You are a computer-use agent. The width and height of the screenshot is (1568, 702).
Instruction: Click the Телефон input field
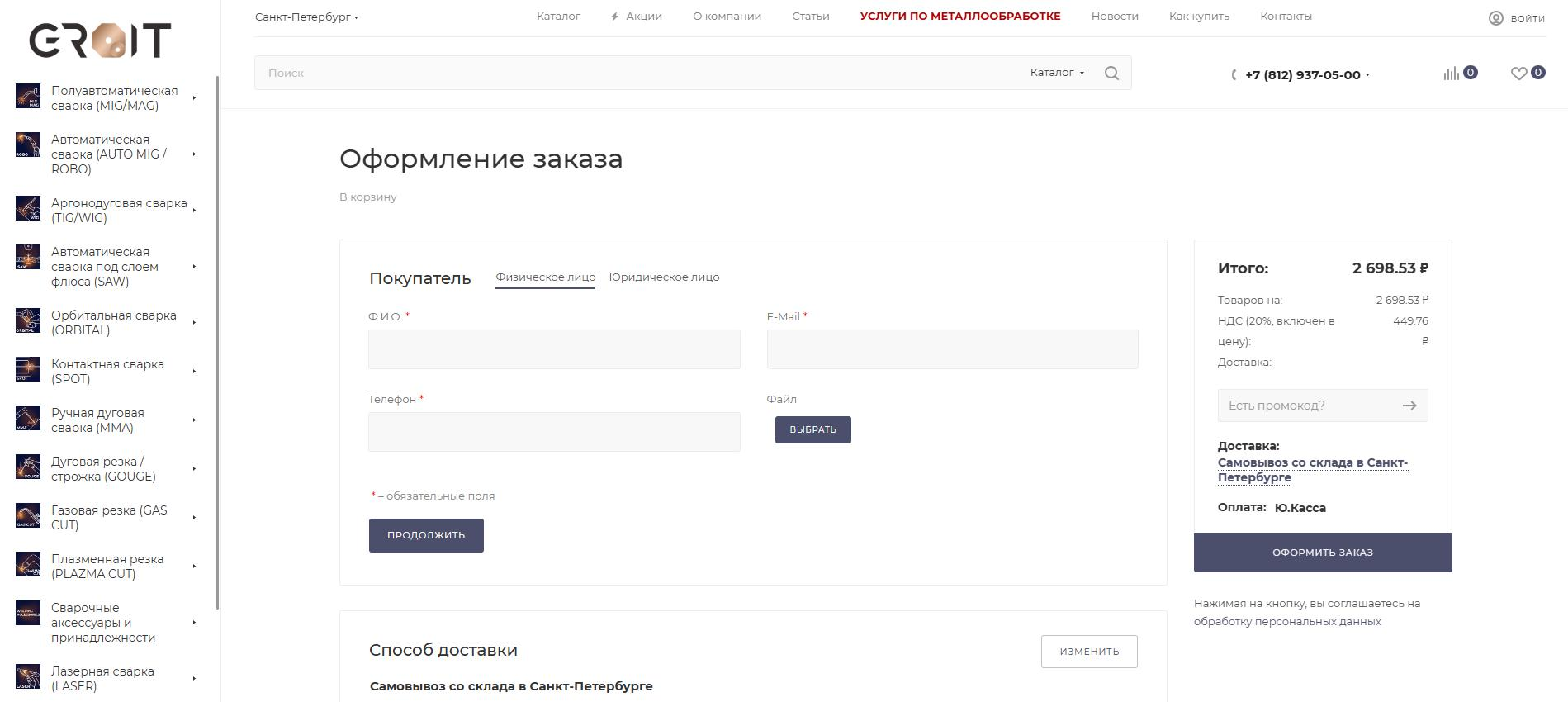[554, 432]
